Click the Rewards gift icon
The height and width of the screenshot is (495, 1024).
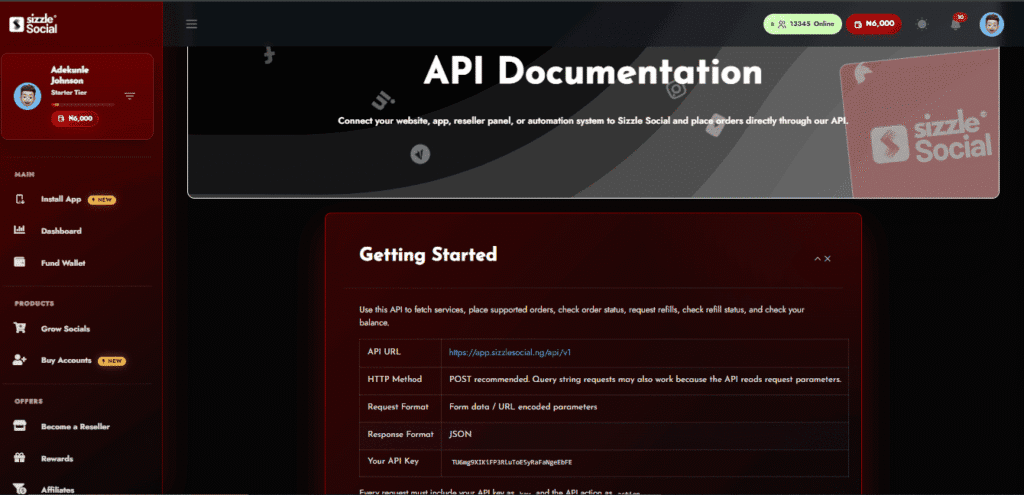pos(20,458)
